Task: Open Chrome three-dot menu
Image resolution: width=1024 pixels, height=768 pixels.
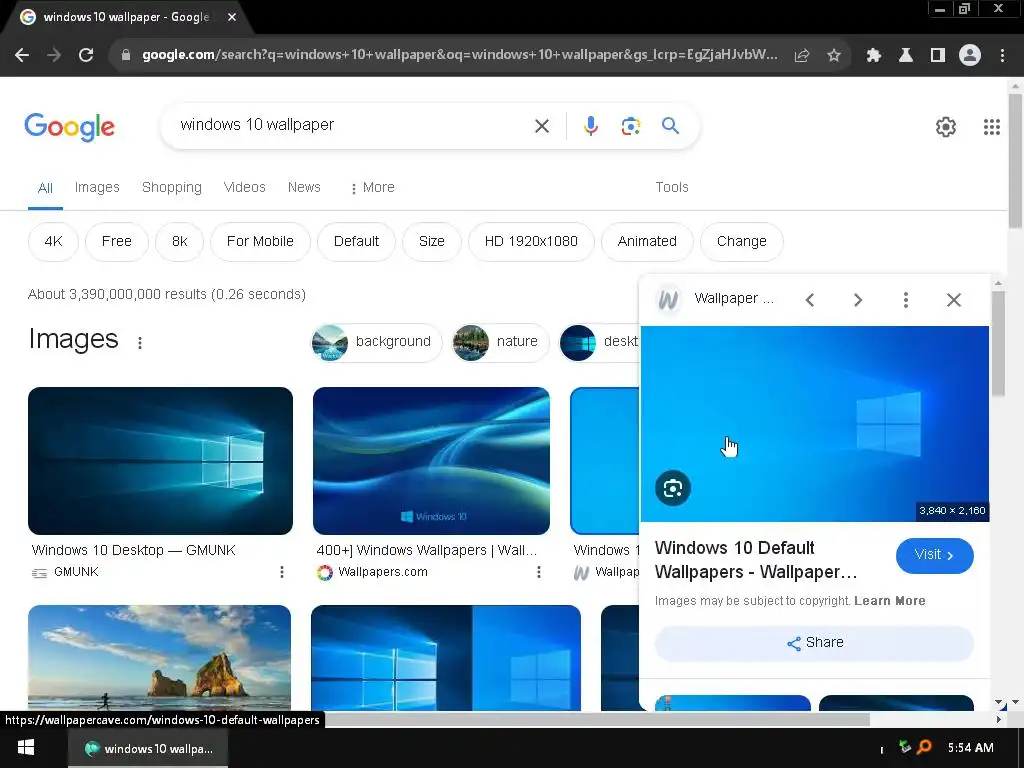Action: 1002,56
